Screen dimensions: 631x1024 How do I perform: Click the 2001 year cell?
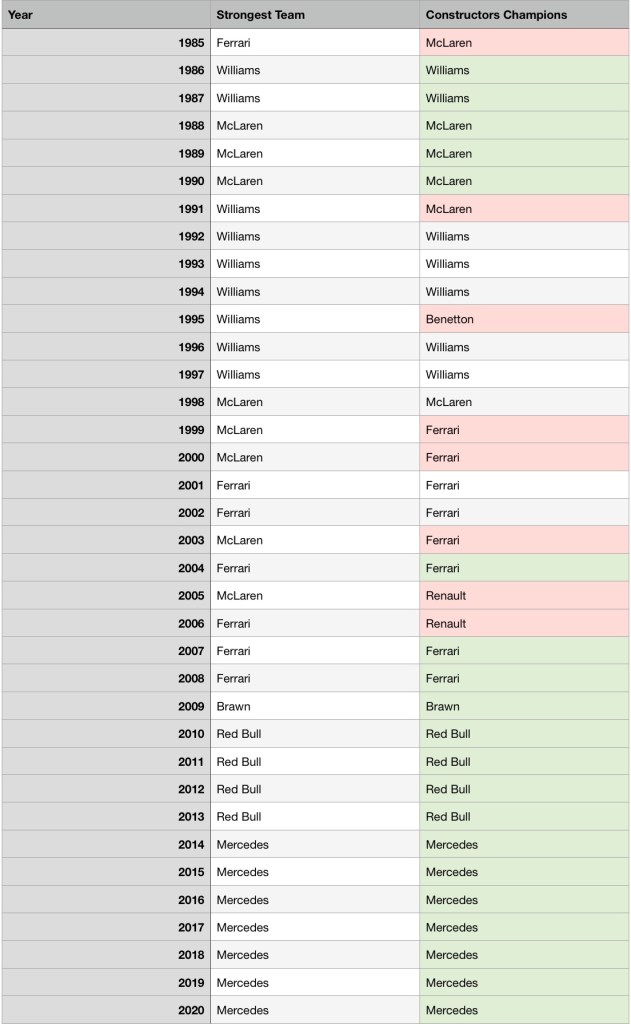(x=105, y=485)
